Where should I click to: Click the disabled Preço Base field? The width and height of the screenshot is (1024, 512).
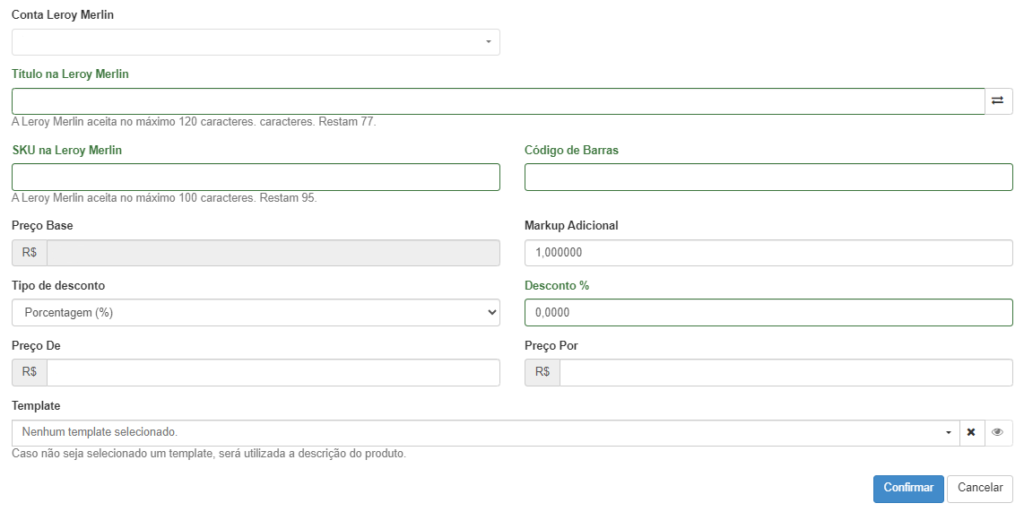(273, 253)
